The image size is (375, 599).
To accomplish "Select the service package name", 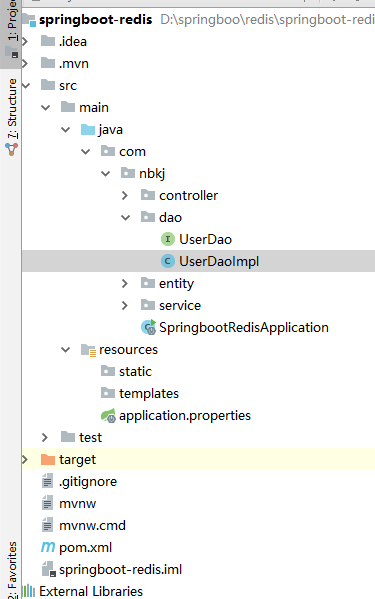I will pyautogui.click(x=180, y=305).
